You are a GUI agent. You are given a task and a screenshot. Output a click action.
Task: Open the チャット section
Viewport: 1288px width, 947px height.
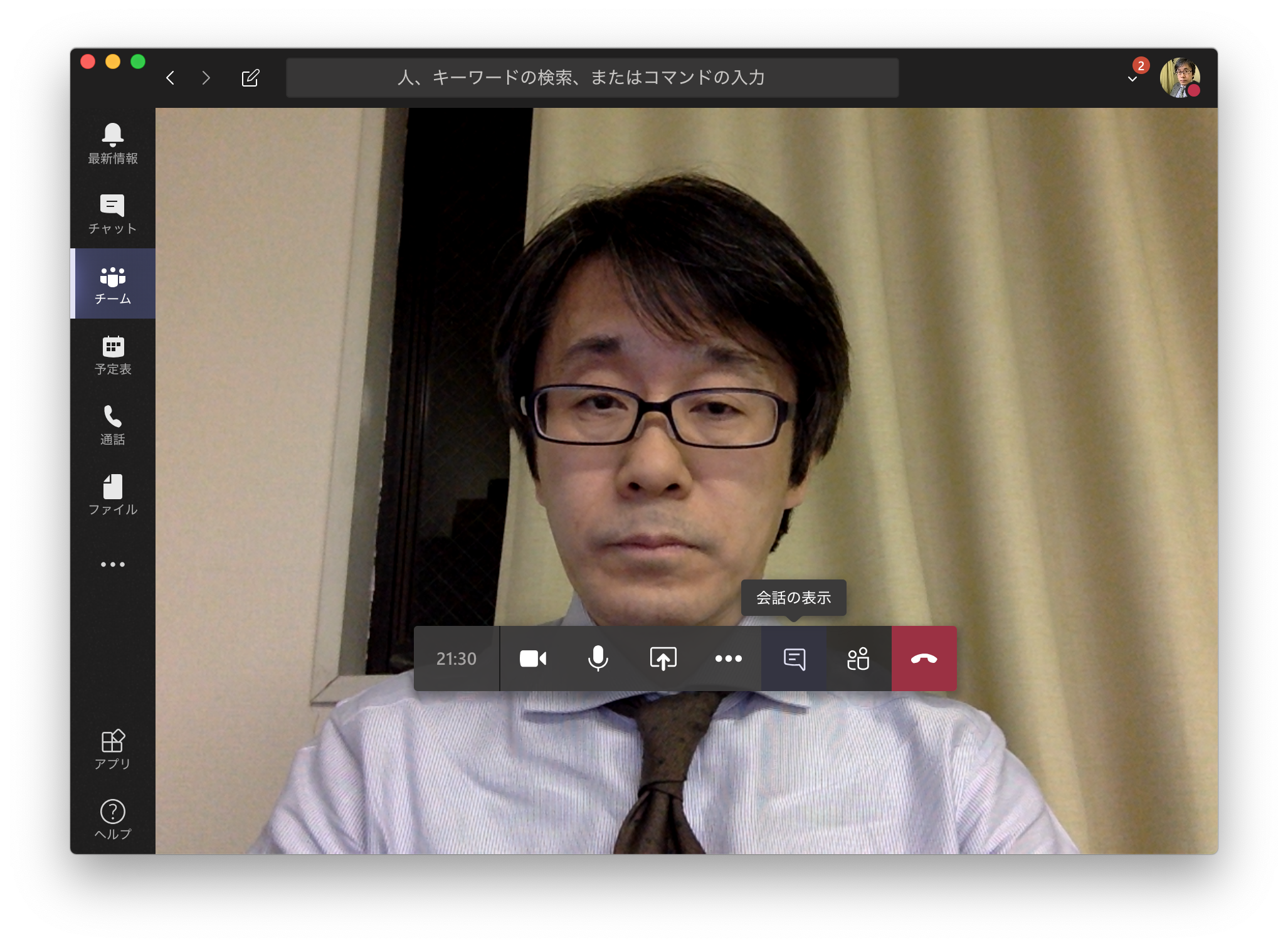pos(113,214)
